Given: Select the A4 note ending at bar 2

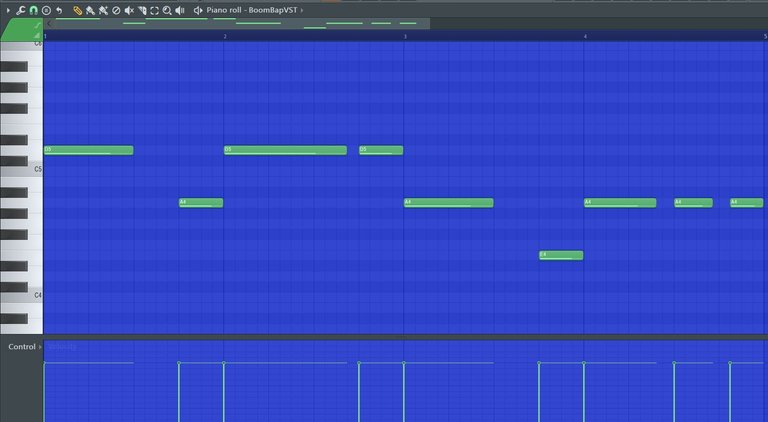Looking at the screenshot, I should (201, 203).
